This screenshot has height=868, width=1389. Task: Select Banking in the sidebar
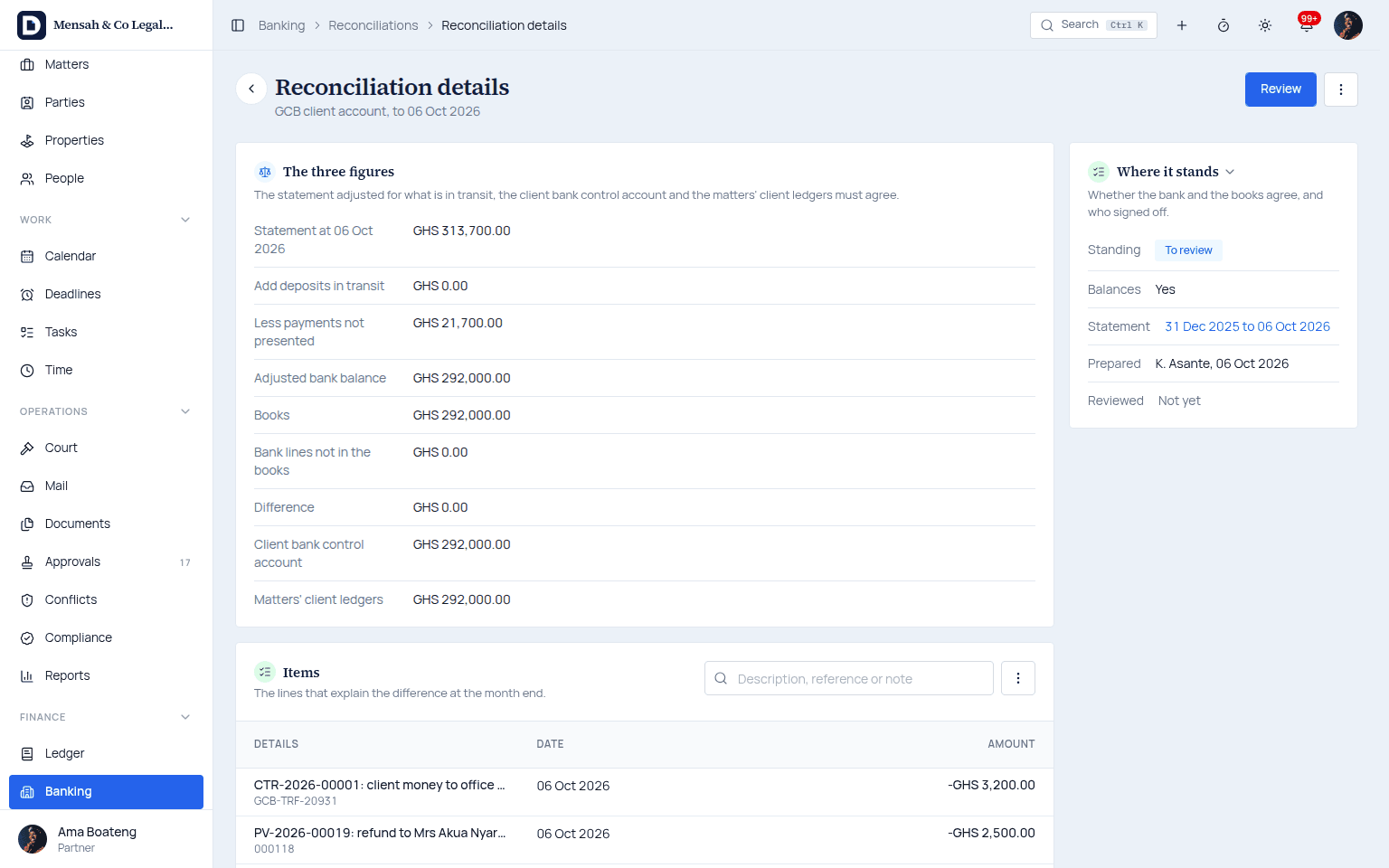106,791
